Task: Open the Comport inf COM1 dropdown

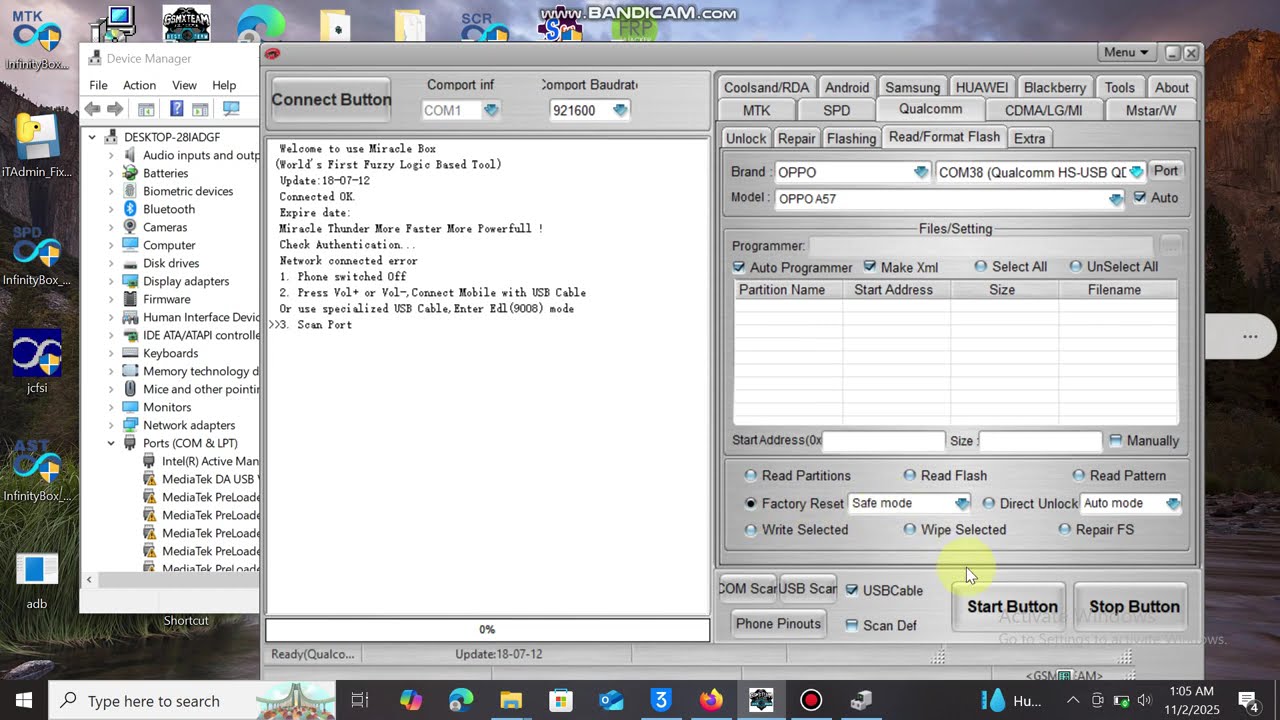Action: tap(490, 110)
